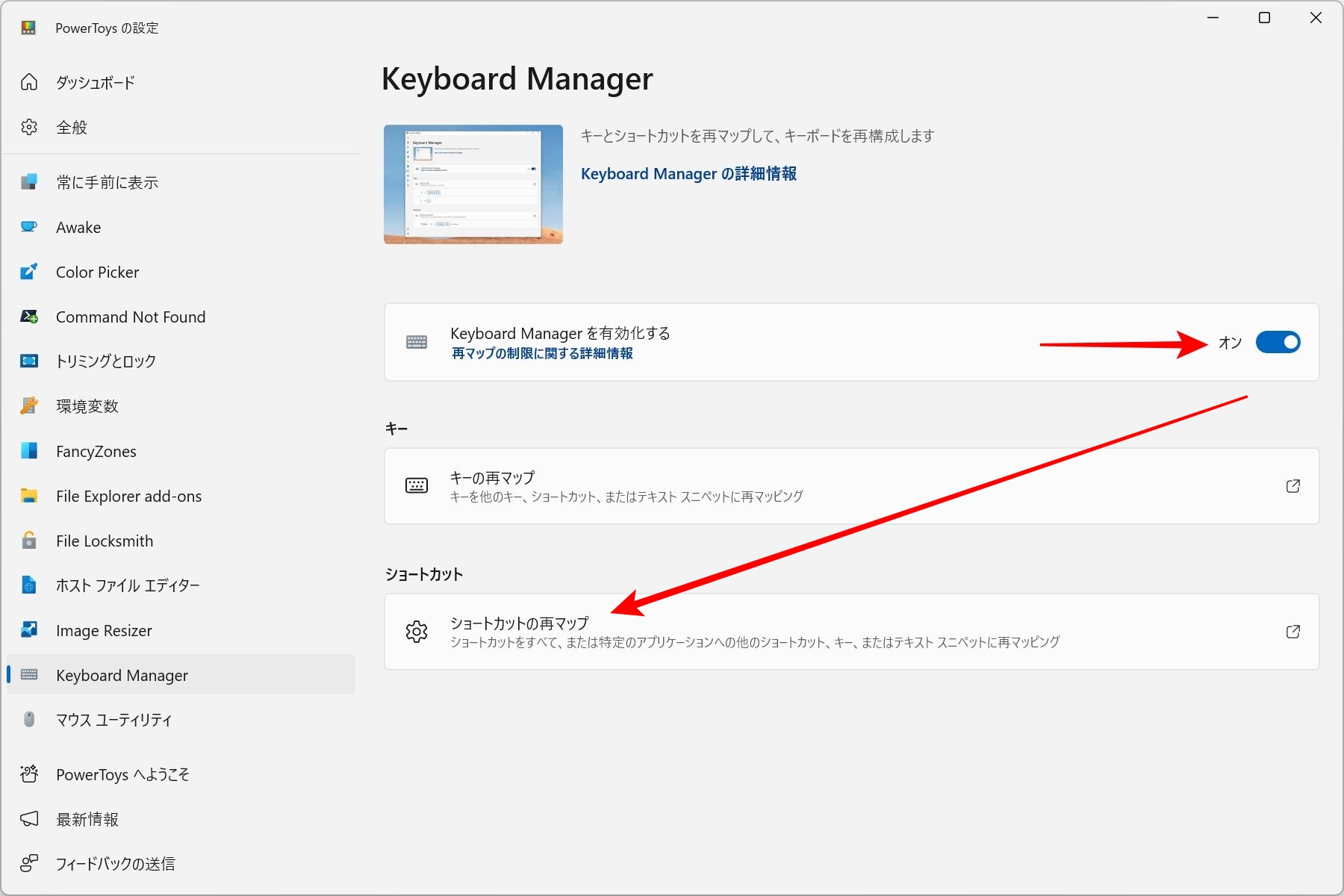Click the FancyZones icon

29,451
